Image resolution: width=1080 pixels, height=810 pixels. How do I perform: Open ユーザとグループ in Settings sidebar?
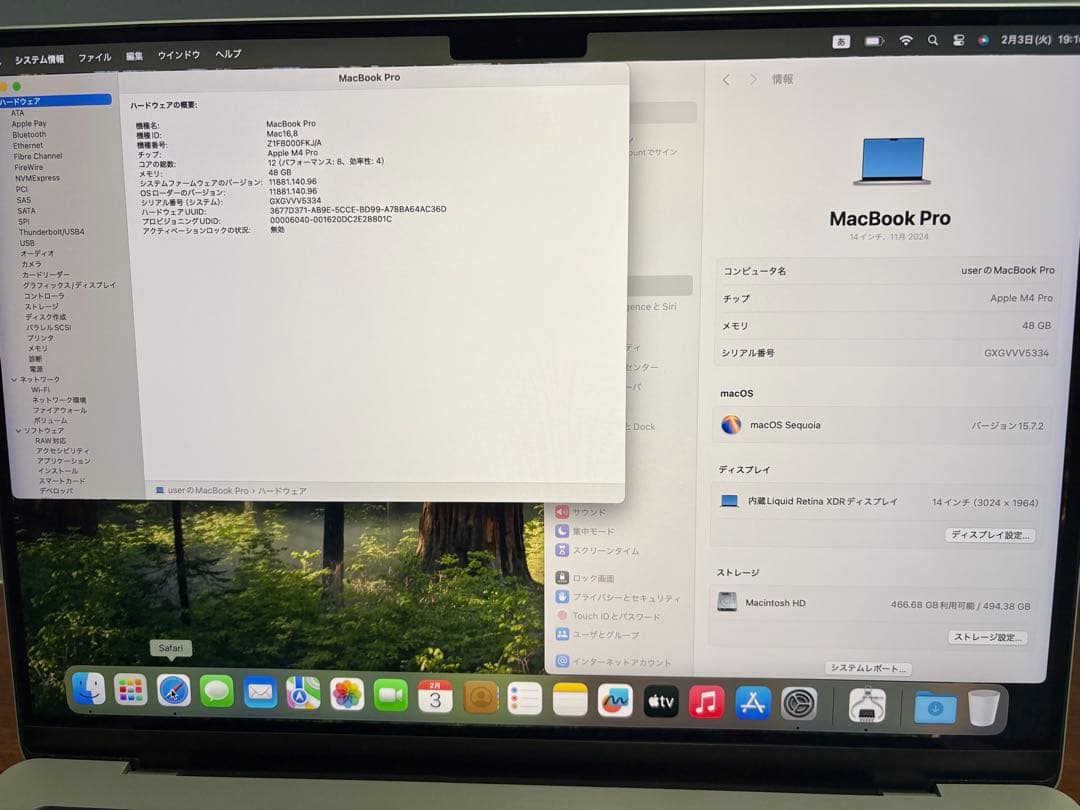click(x=598, y=634)
